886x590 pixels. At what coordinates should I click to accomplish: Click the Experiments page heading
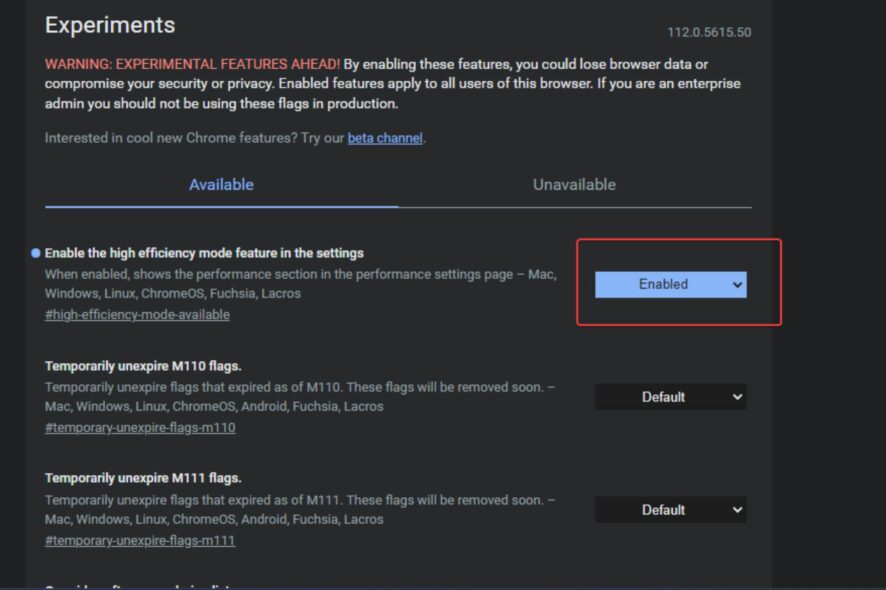[110, 25]
